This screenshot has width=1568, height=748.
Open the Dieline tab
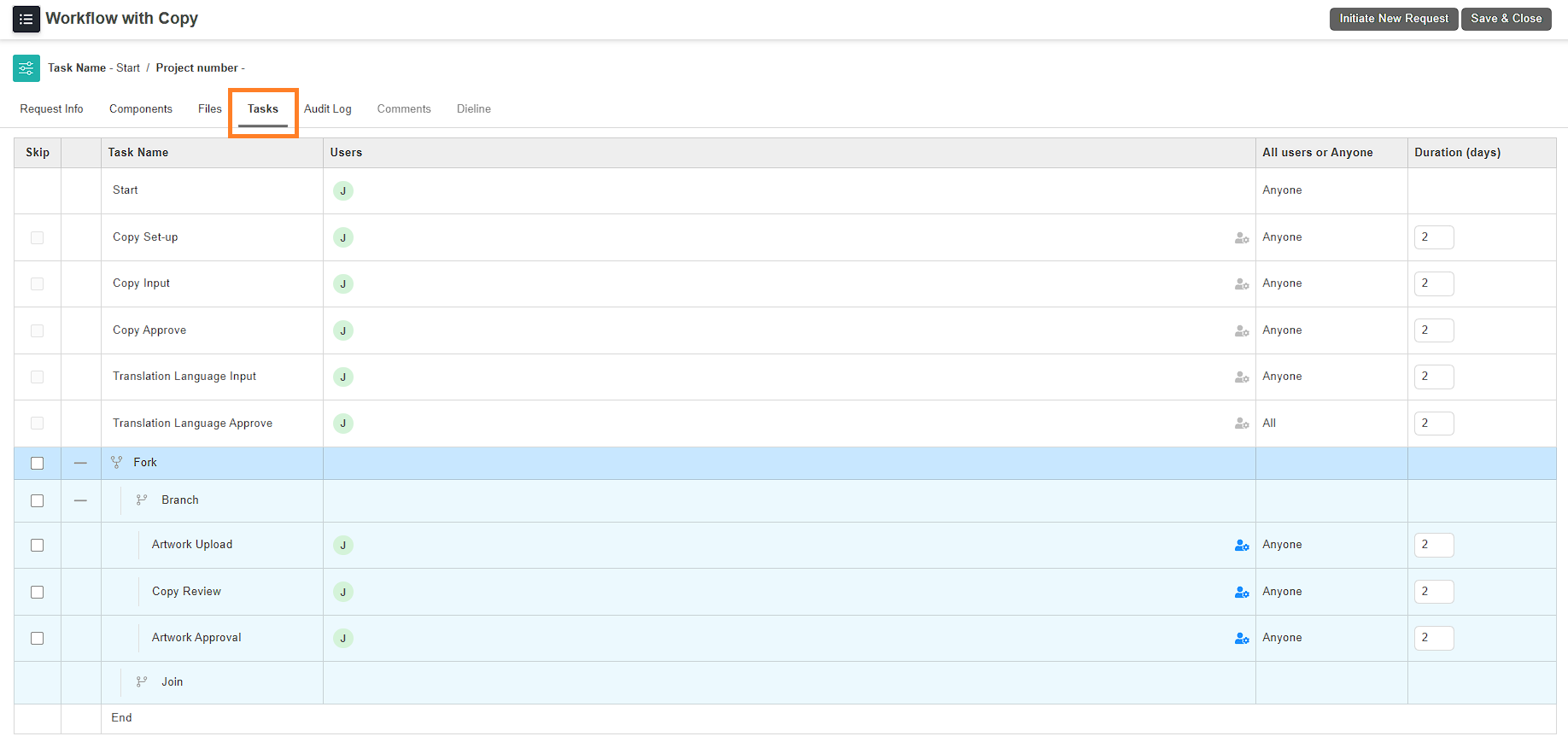point(474,109)
